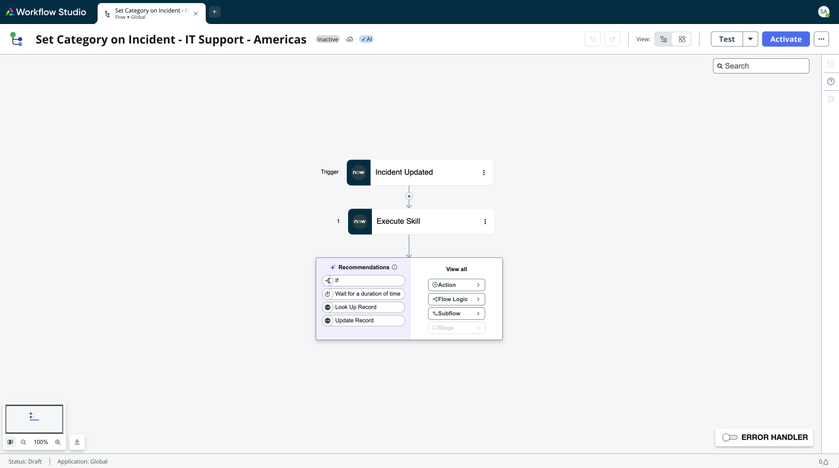The height and width of the screenshot is (468, 839).
Task: Add recommended Wait for a duration of time
Action: tap(363, 294)
